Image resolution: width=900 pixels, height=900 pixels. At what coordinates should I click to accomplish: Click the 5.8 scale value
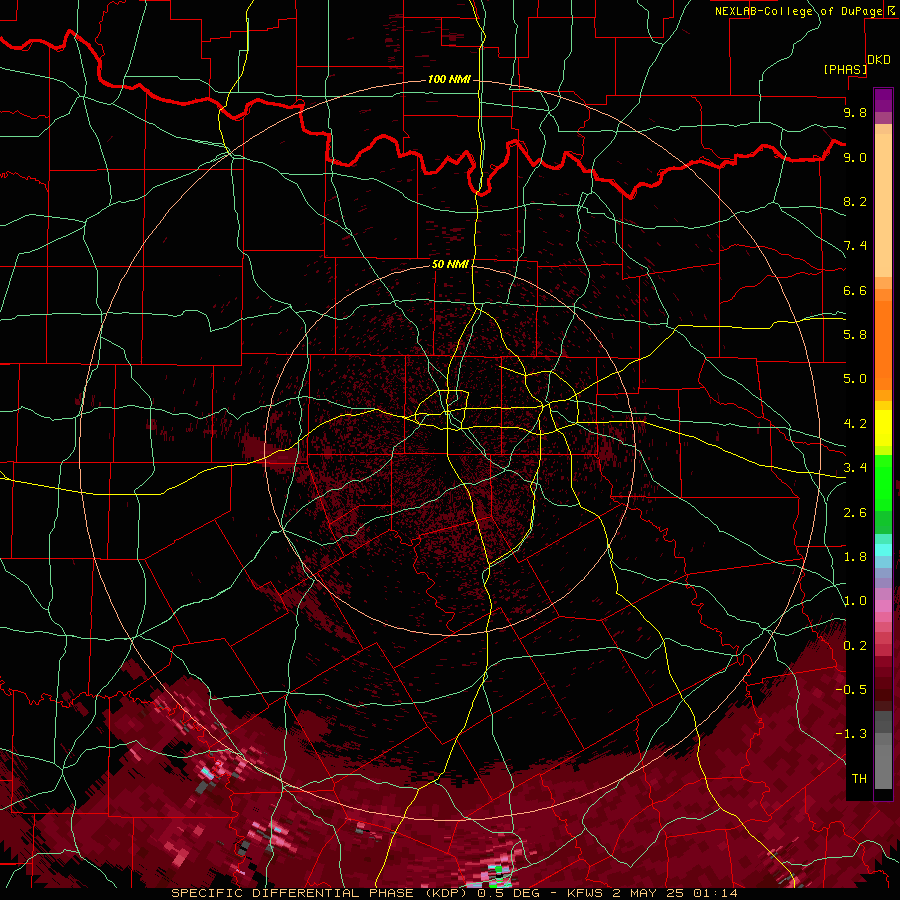pos(855,335)
